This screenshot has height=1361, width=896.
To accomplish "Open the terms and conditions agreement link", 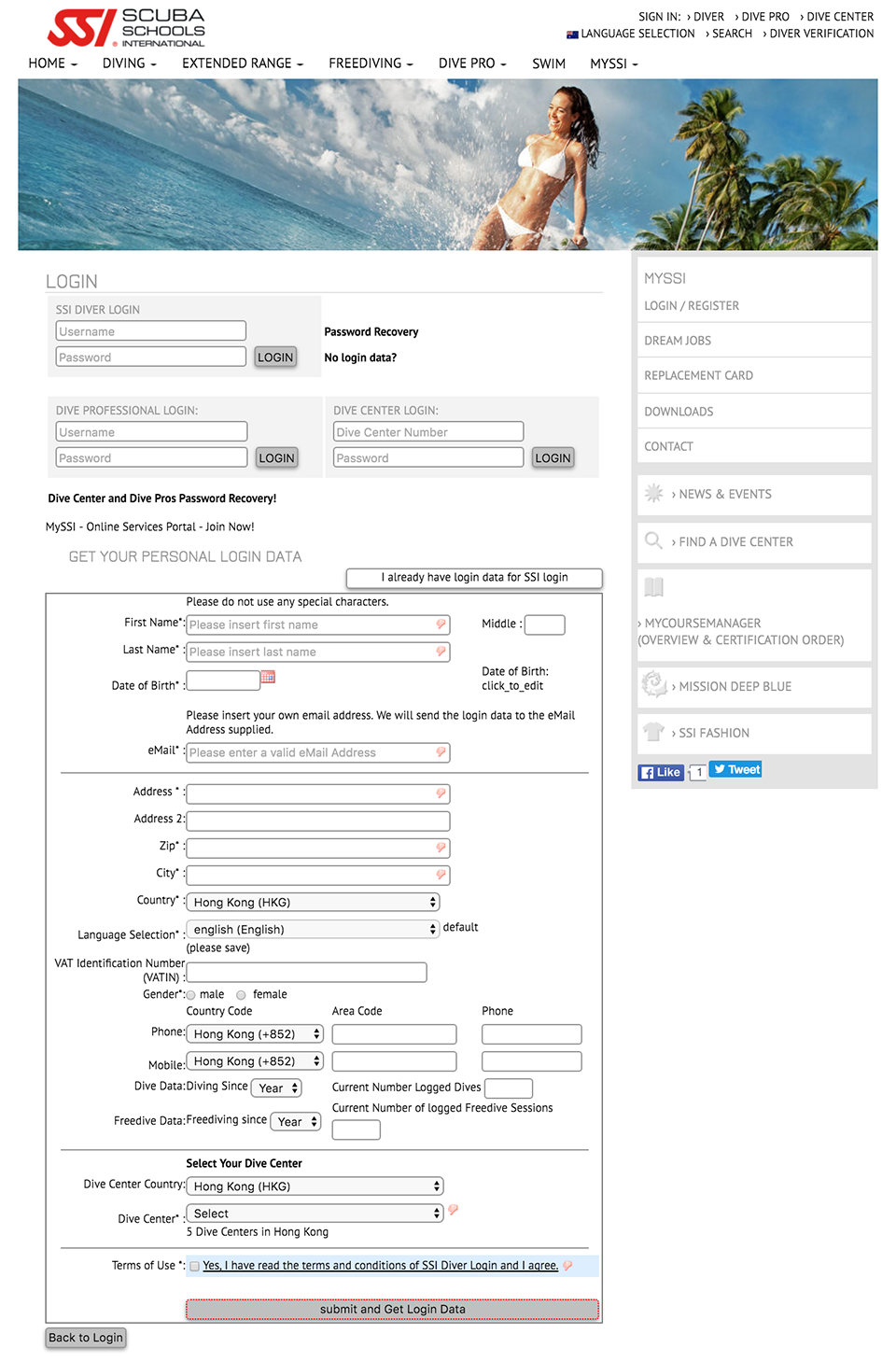I will tap(381, 1266).
